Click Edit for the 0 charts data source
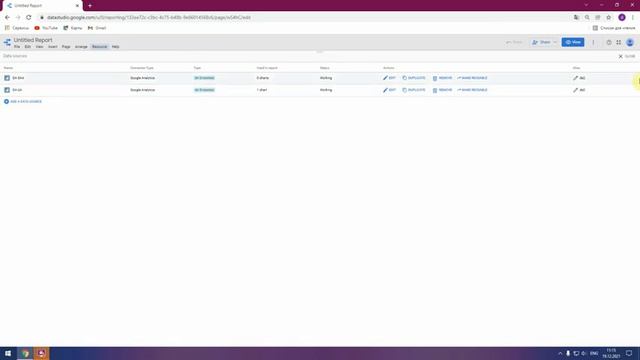This screenshot has height=360, width=640. 389,78
